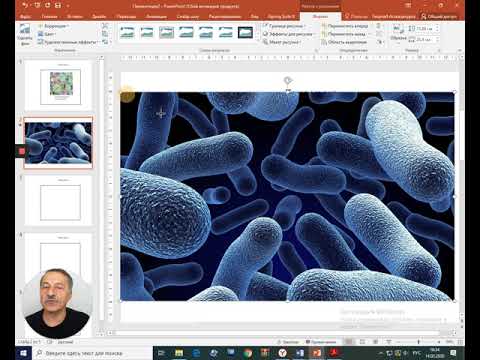Screen dimensions: 480x360
Task: Open Quick Access Toolbar customize dropdown
Action: pyautogui.click(x=68, y=6)
